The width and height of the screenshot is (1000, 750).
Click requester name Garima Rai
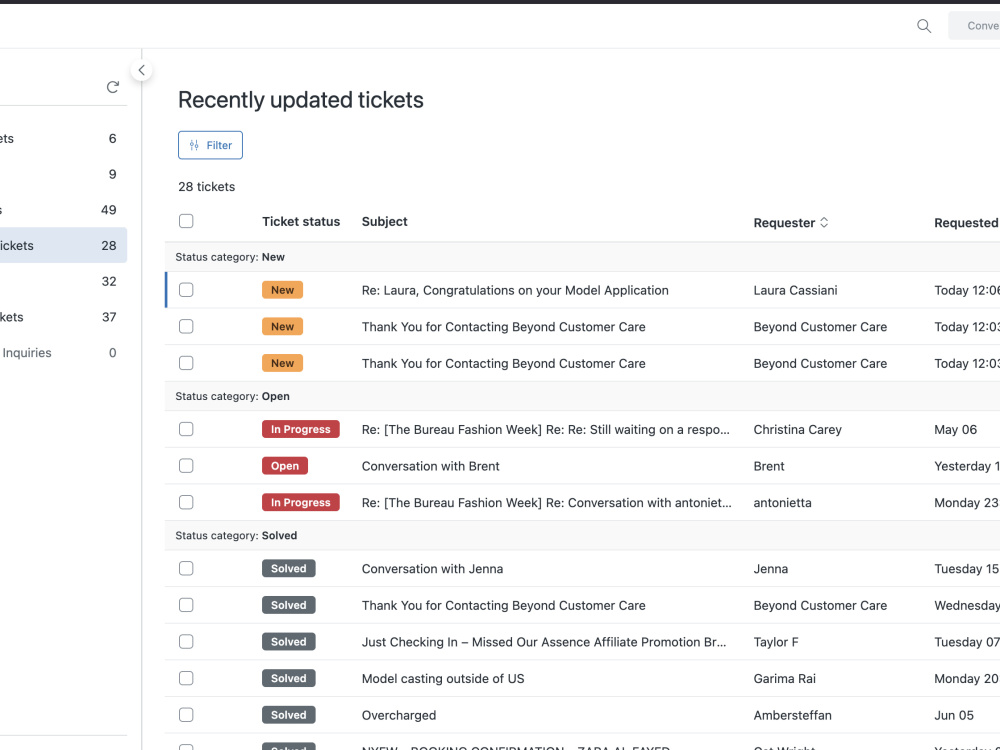click(784, 679)
